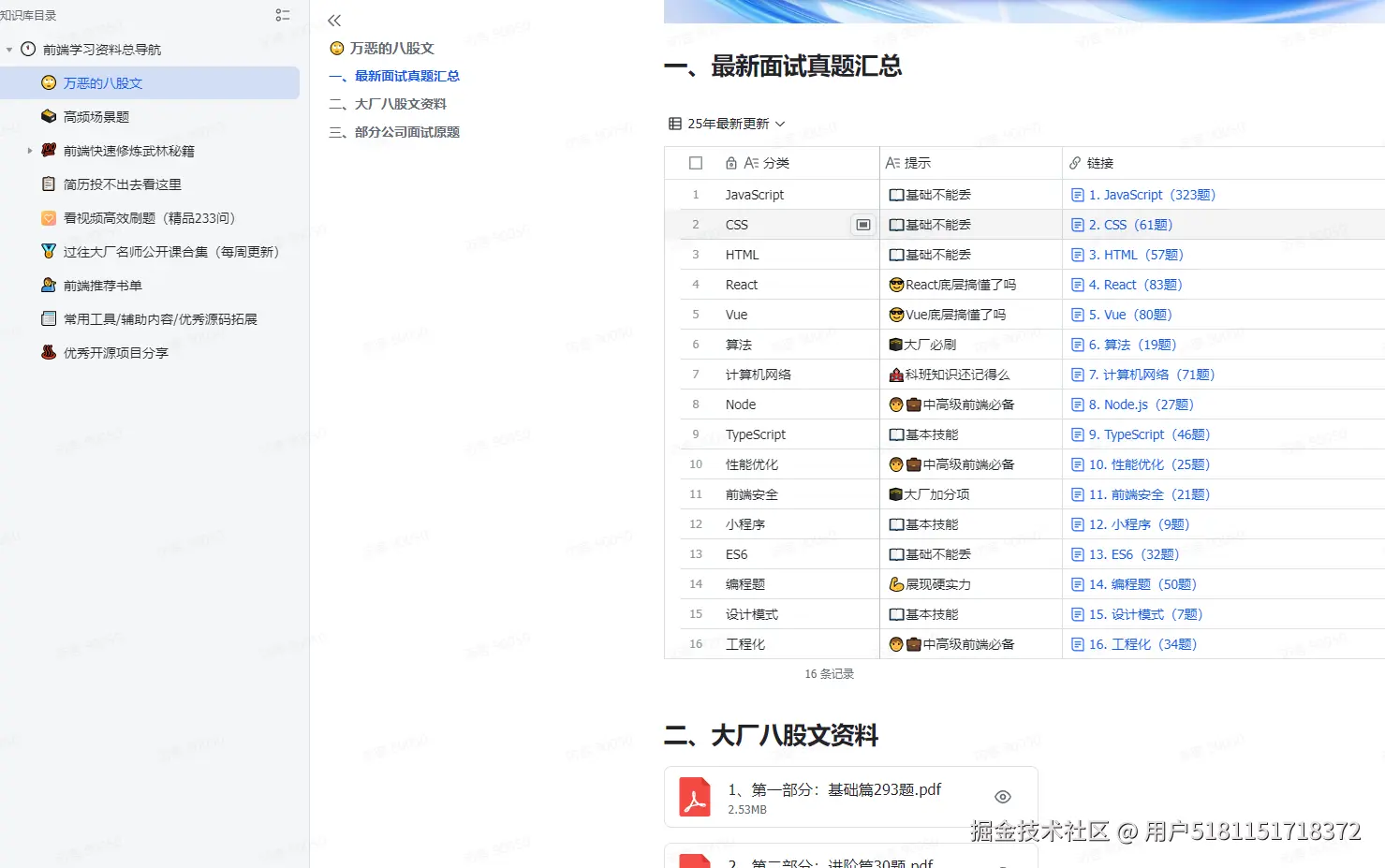The width and height of the screenshot is (1385, 868).
Task: Click the red PDF icon of 基础篇293题.pdf
Action: pos(695,797)
